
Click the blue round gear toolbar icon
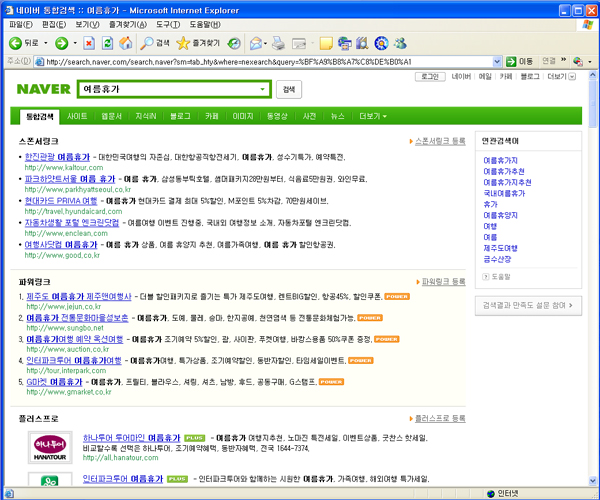click(381, 43)
